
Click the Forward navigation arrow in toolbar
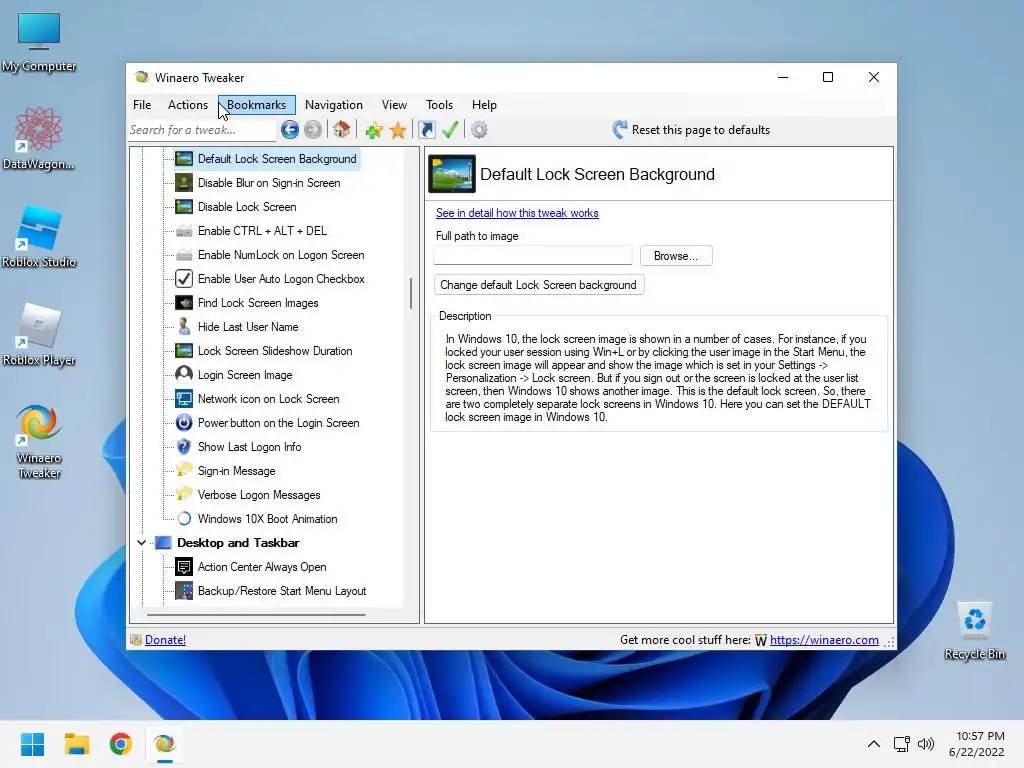[x=313, y=130]
